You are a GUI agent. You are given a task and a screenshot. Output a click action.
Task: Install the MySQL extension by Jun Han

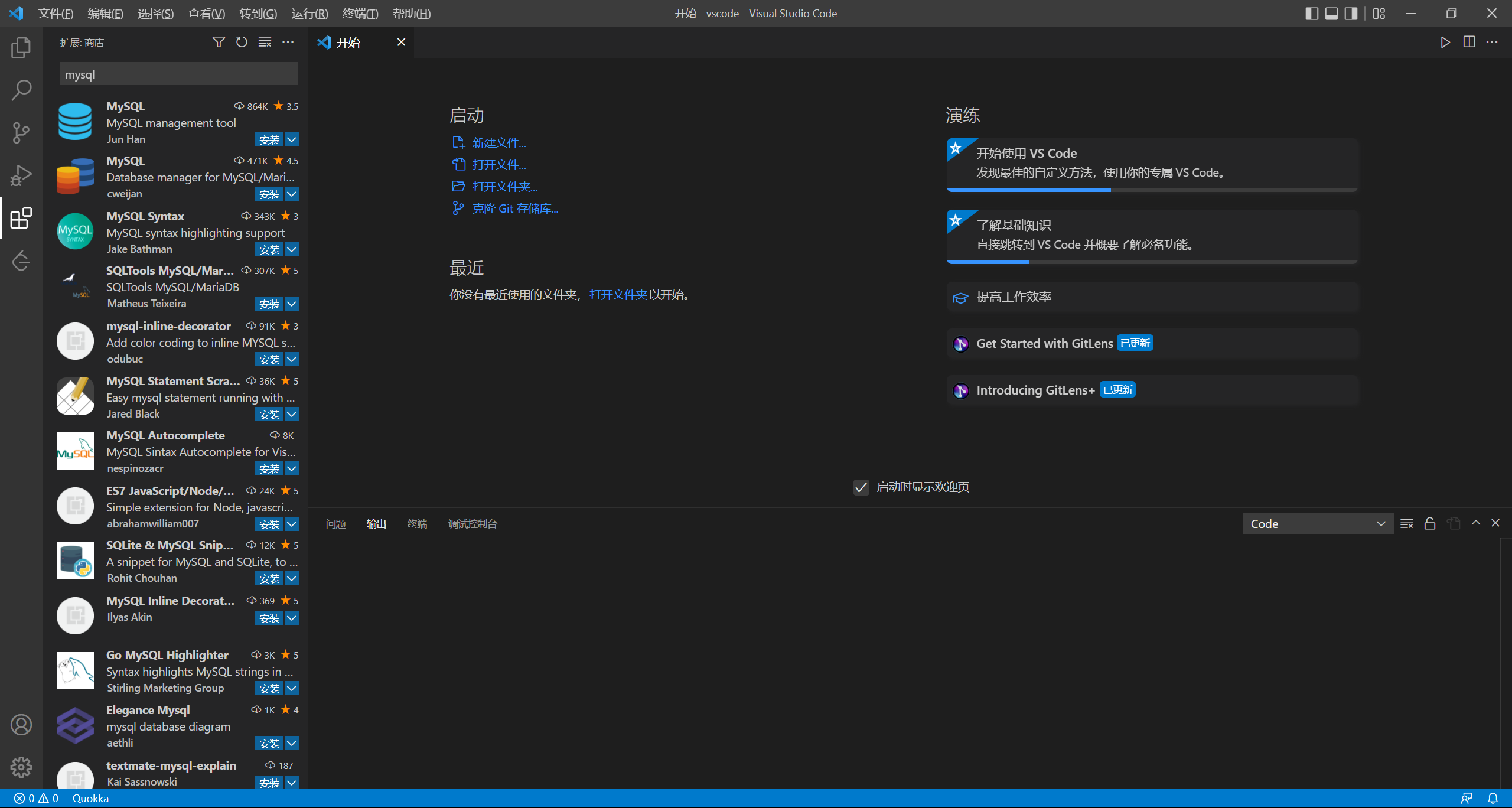pyautogui.click(x=269, y=139)
